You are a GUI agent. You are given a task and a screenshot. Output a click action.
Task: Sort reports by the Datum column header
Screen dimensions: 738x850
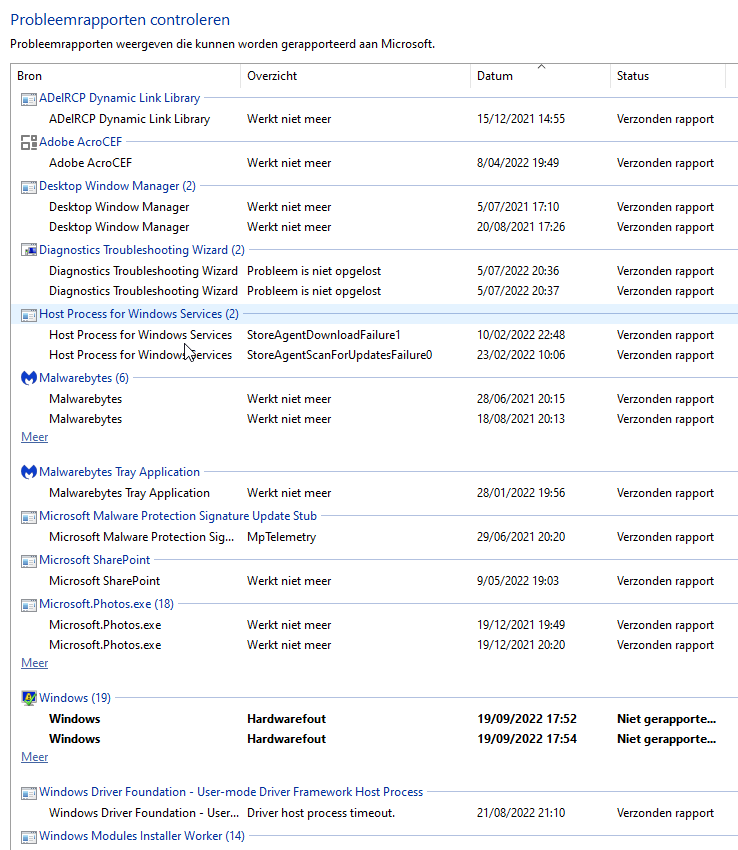coord(495,76)
